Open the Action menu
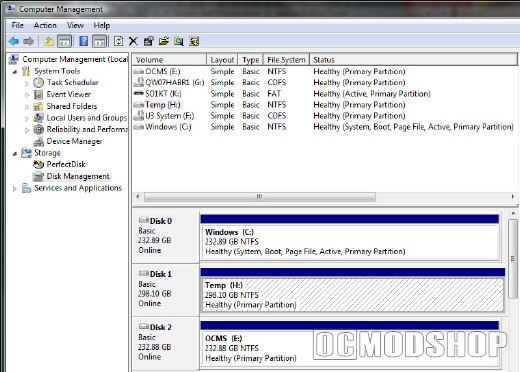 point(45,25)
